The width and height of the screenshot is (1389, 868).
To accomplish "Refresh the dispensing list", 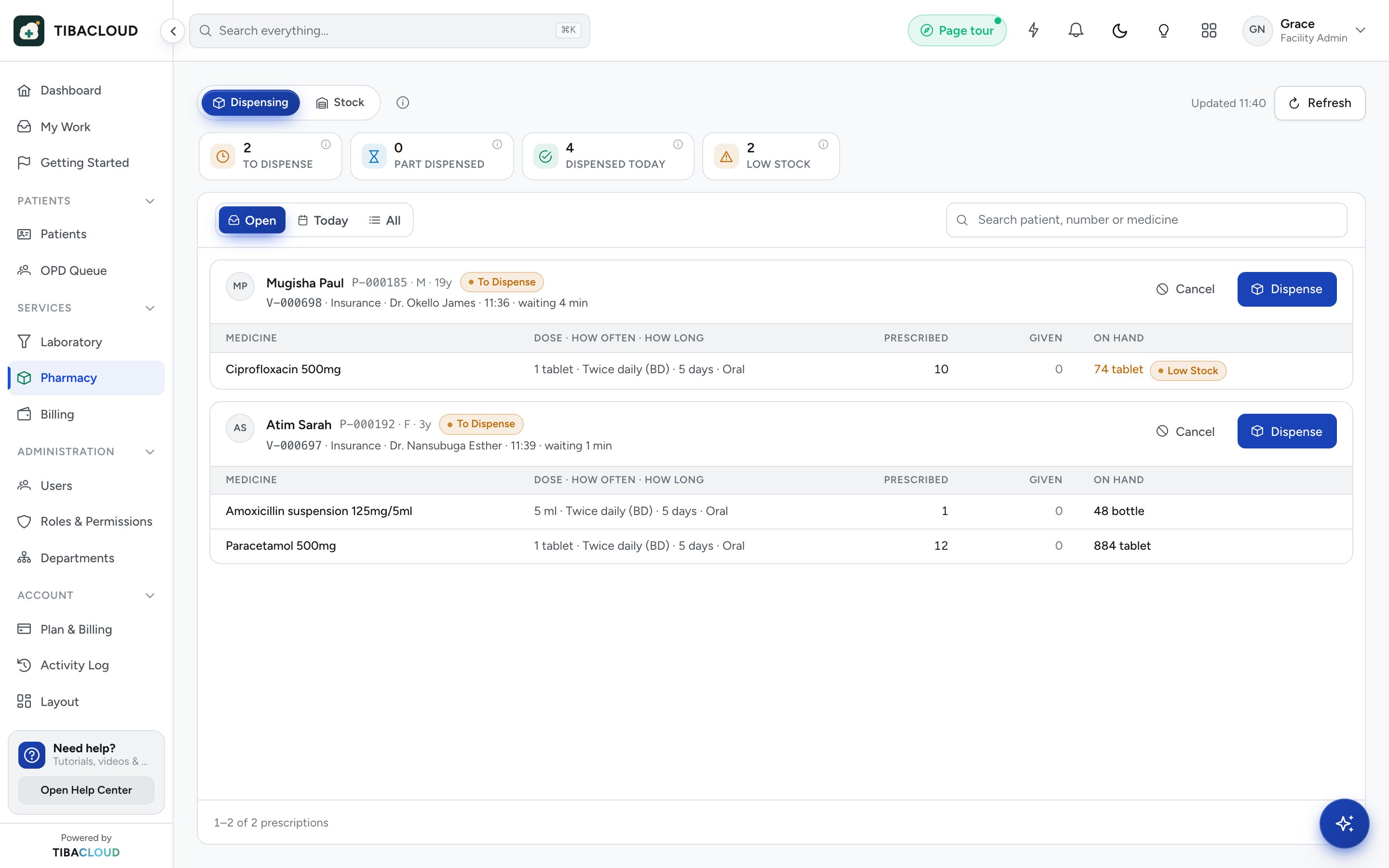I will pyautogui.click(x=1320, y=103).
